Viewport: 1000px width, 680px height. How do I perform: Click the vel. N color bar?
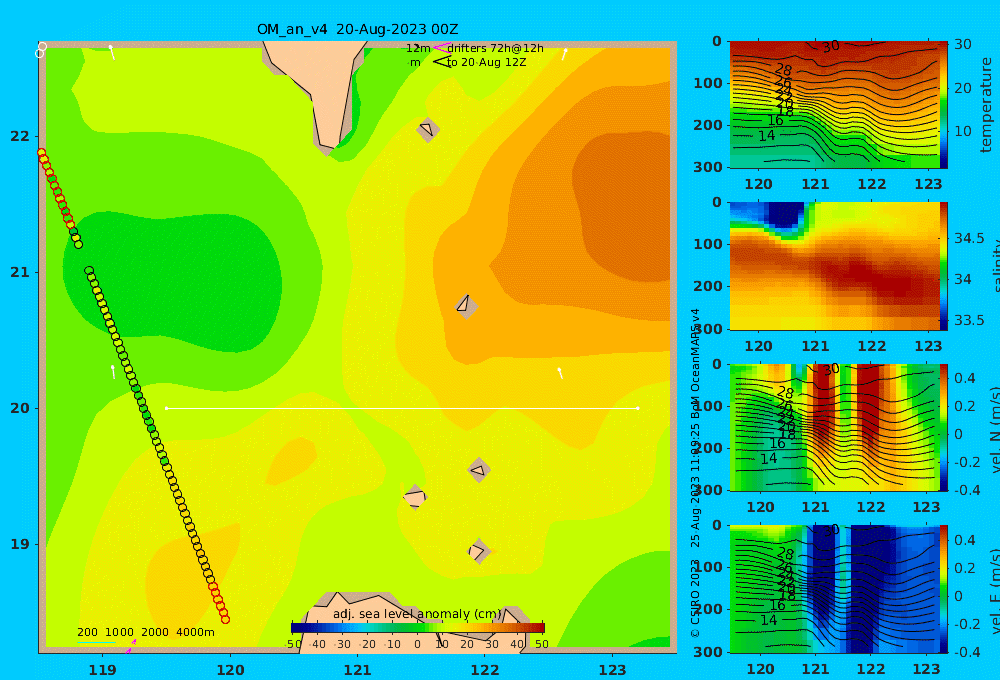(943, 427)
